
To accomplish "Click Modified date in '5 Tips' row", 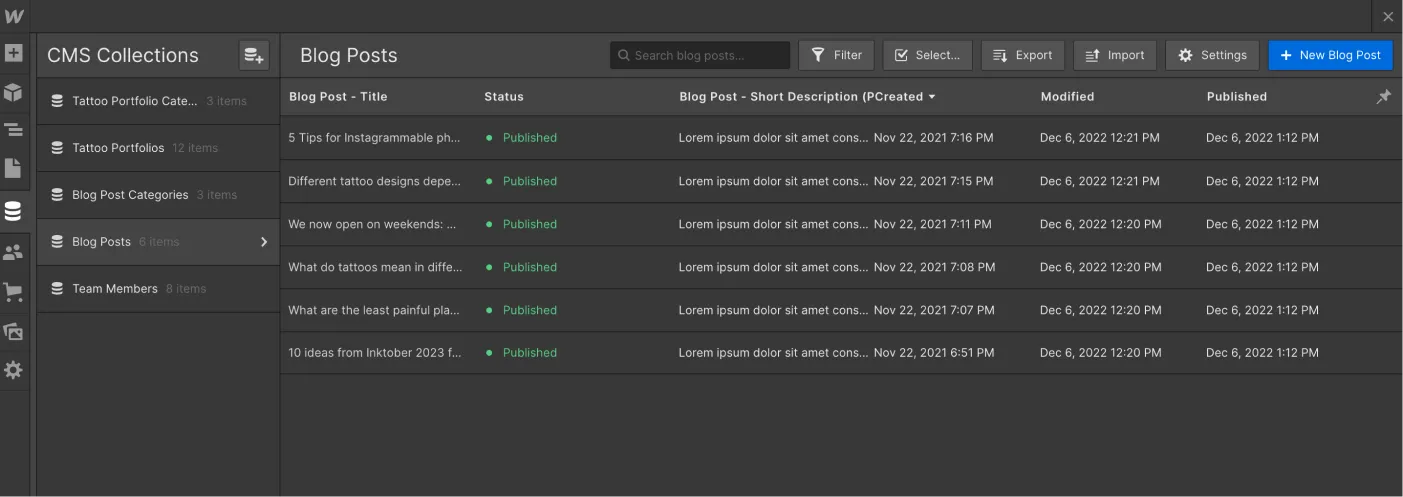I will click(1100, 138).
